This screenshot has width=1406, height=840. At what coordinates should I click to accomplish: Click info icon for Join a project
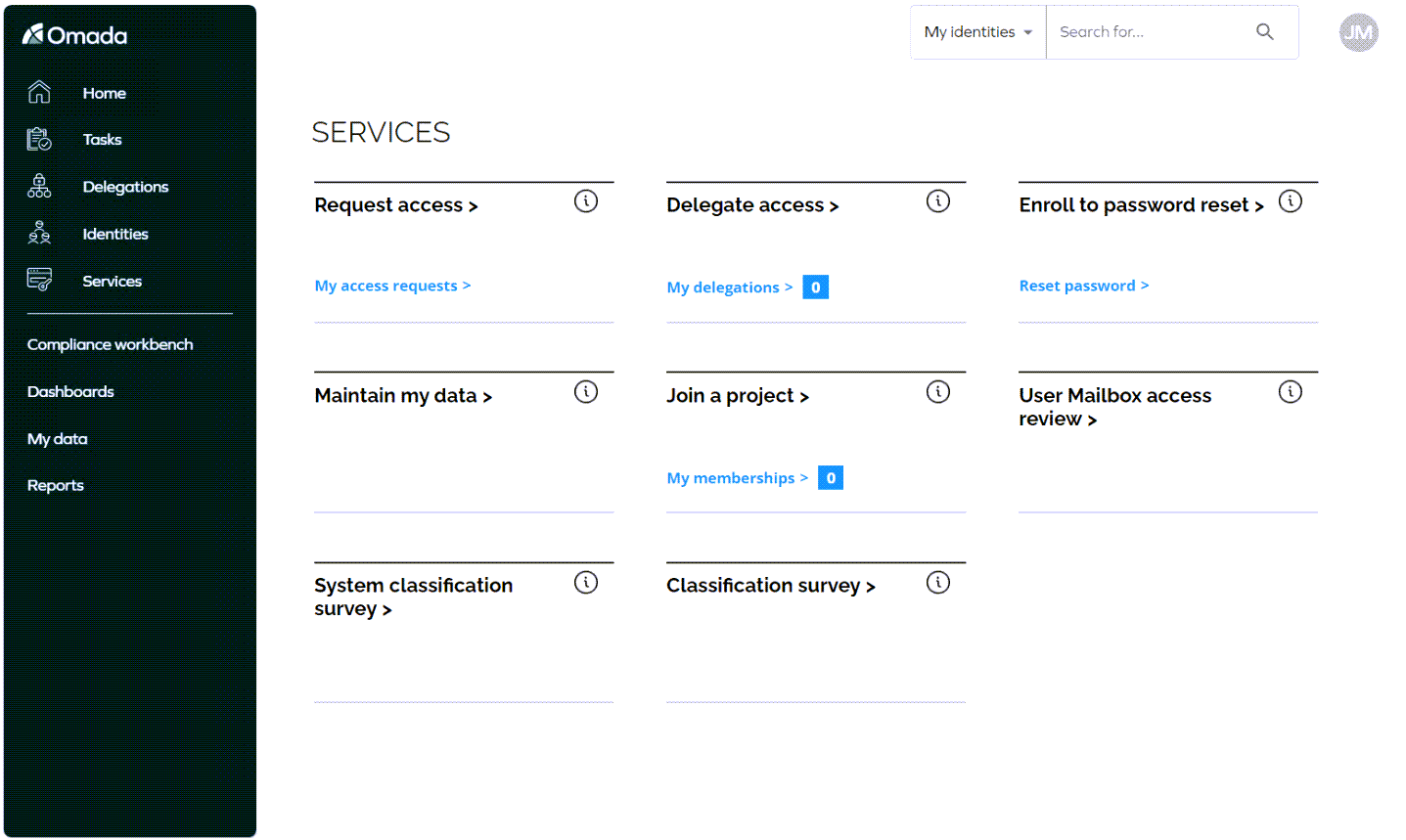(x=937, y=392)
